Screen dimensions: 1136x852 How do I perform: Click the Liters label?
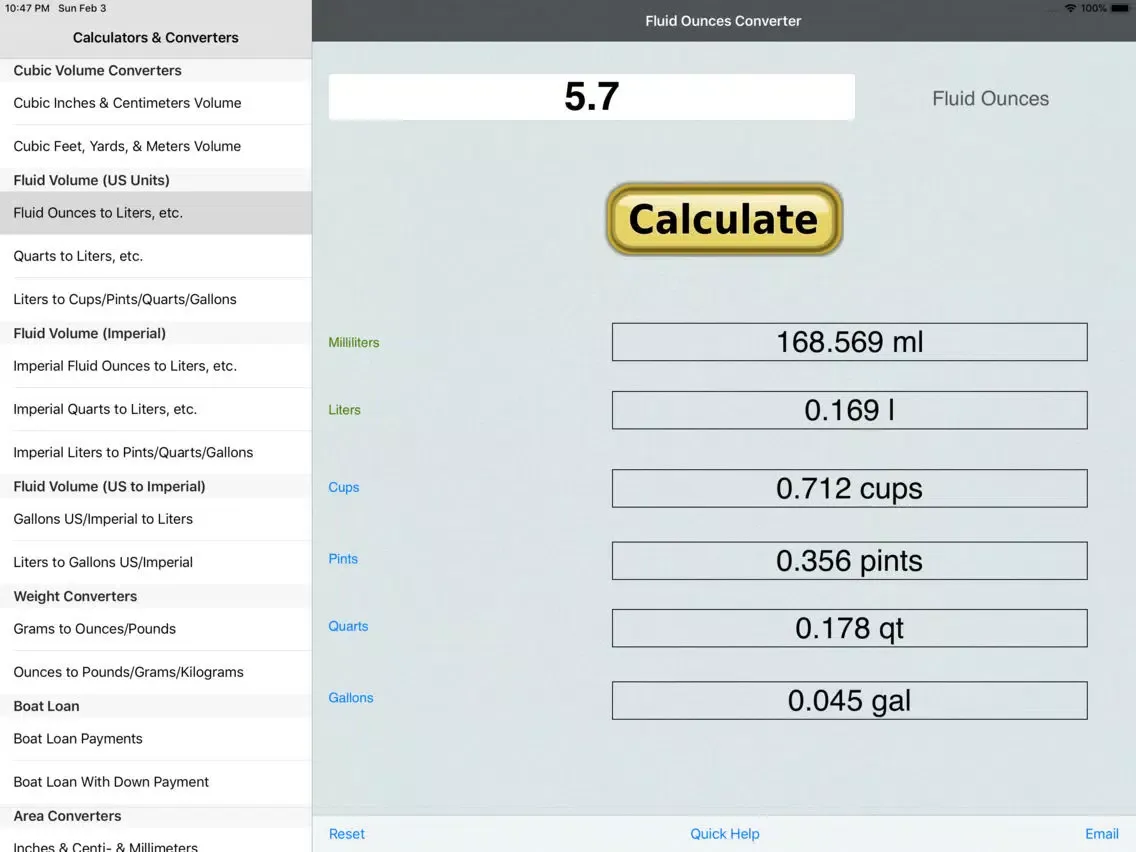click(344, 410)
